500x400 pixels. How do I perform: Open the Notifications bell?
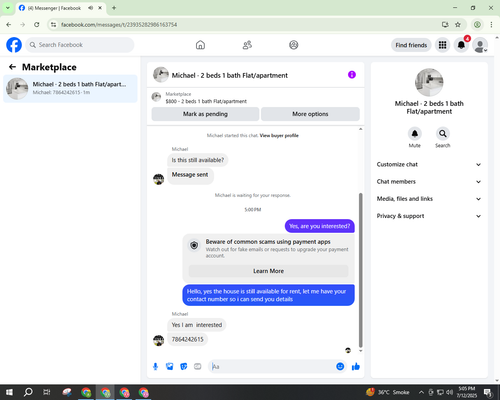(461, 45)
